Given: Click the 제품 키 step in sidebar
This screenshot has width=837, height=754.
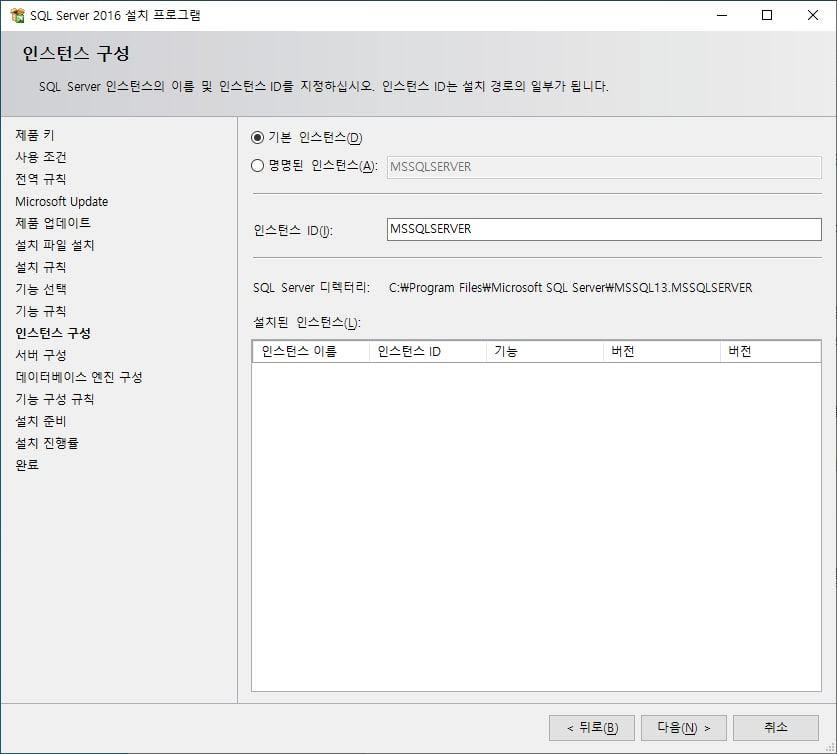Looking at the screenshot, I should (35, 135).
